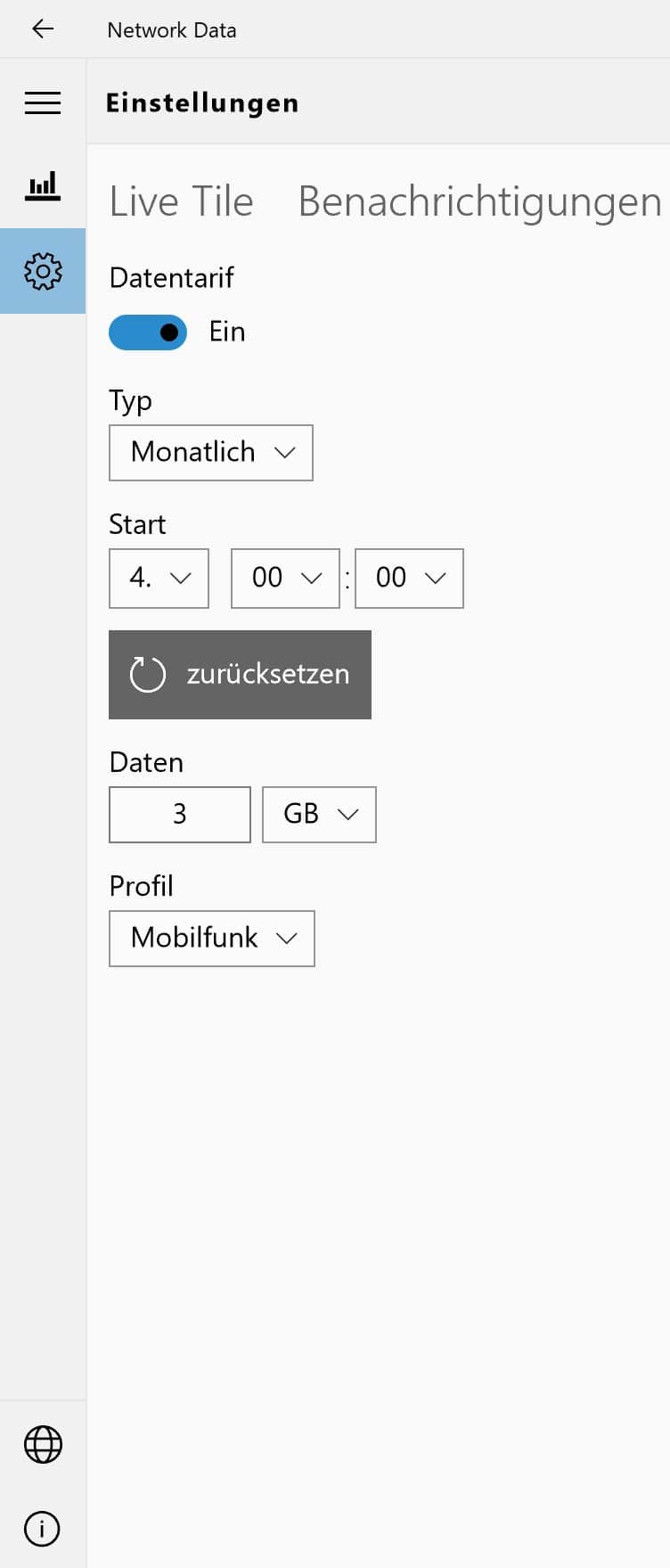The image size is (670, 1568).
Task: Switch to the Live Tile tab
Action: point(181,201)
